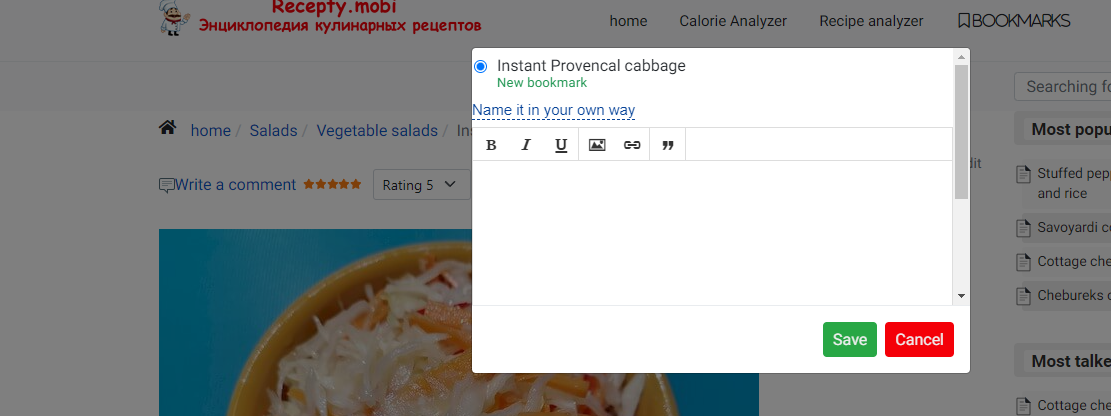Open the Calorie Analyzer menu item
Image resolution: width=1111 pixels, height=416 pixels.
pyautogui.click(x=733, y=21)
